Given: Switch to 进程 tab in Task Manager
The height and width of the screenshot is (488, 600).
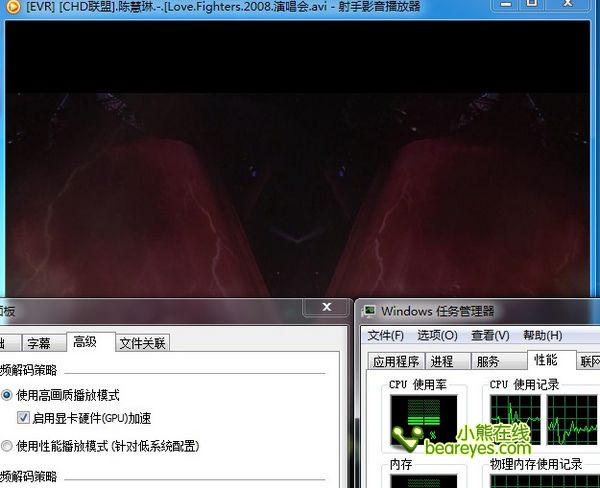Looking at the screenshot, I should coord(448,361).
